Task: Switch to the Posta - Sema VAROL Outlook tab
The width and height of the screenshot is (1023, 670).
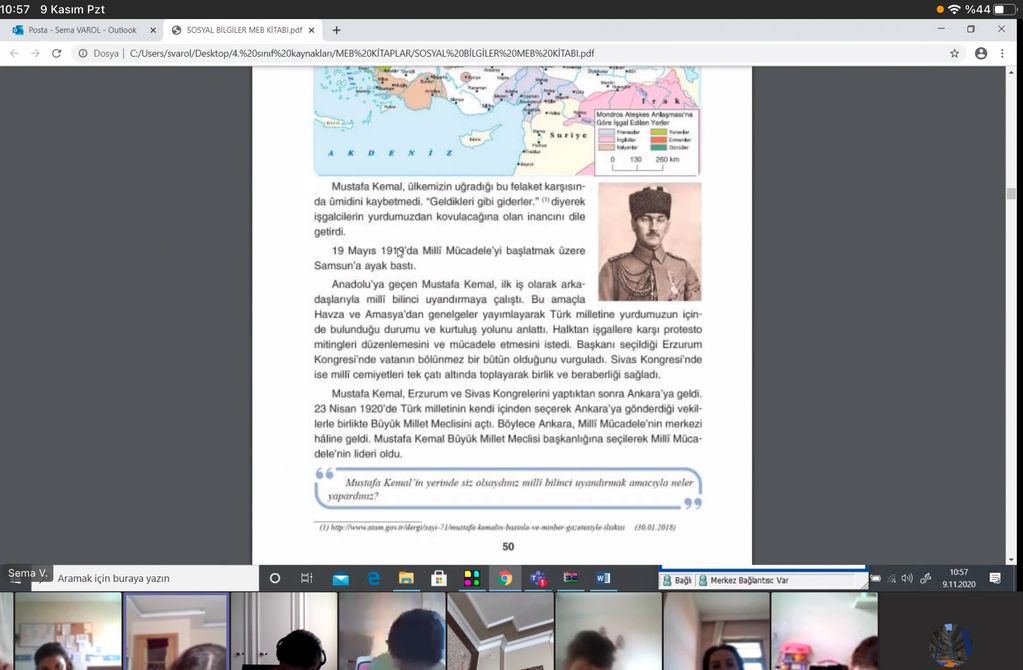Action: [x=80, y=30]
